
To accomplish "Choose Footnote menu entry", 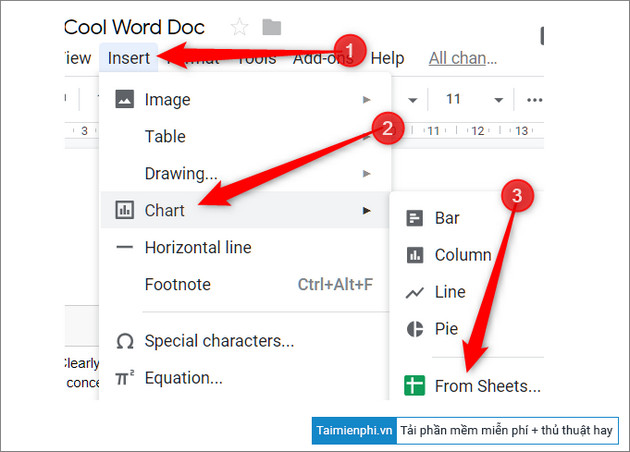I will (245, 284).
